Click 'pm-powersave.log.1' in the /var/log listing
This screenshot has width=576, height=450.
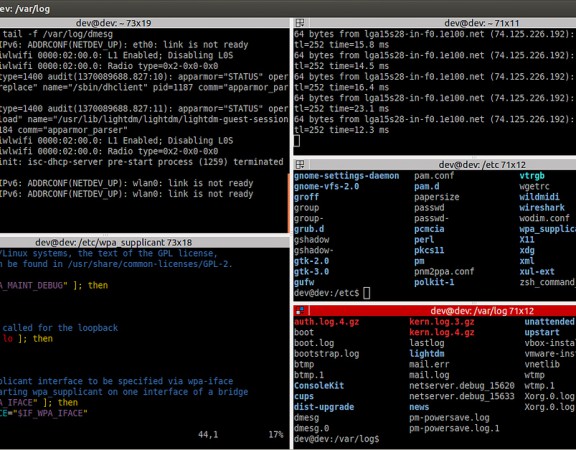[454, 428]
